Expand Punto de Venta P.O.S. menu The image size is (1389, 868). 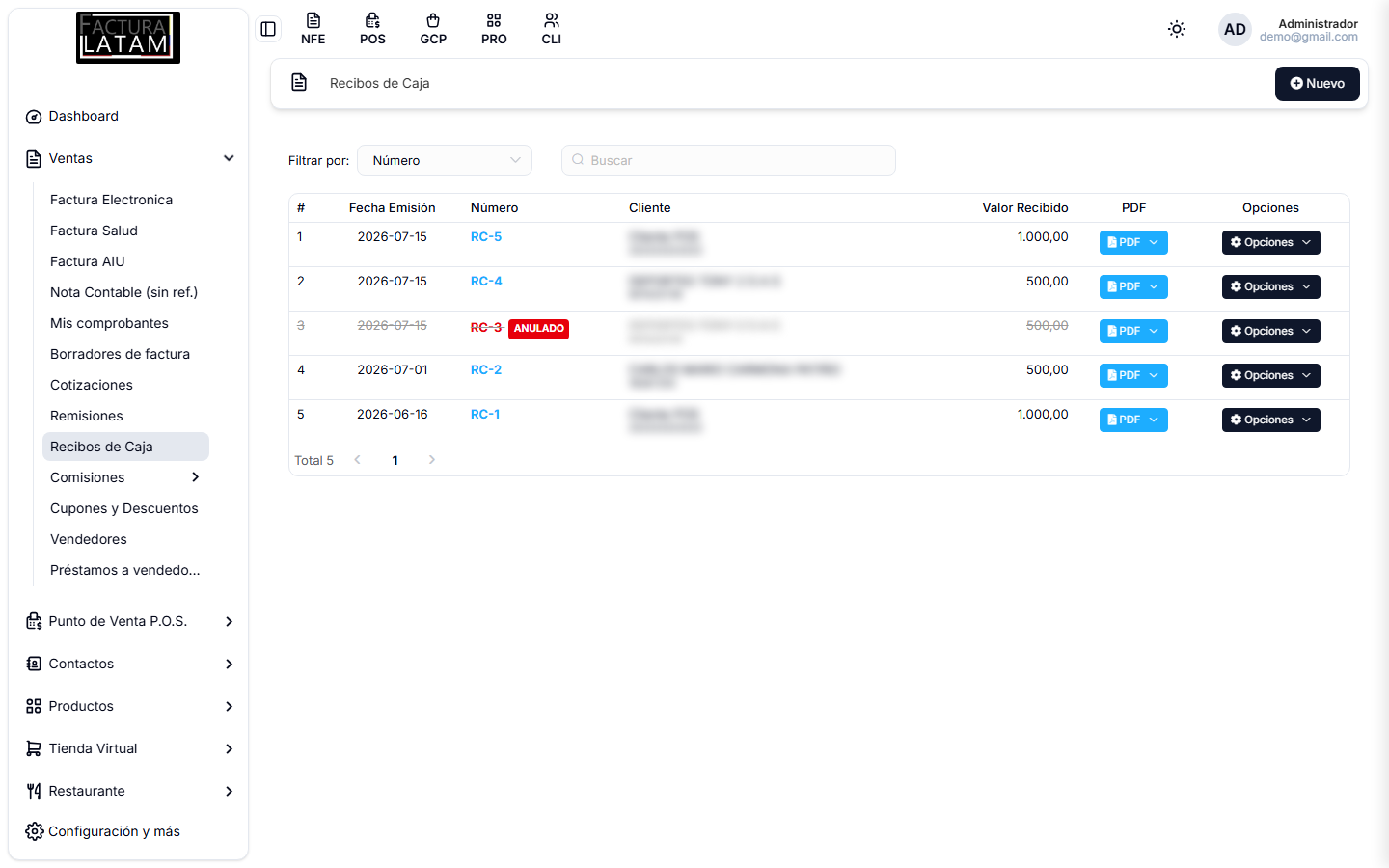[129, 621]
